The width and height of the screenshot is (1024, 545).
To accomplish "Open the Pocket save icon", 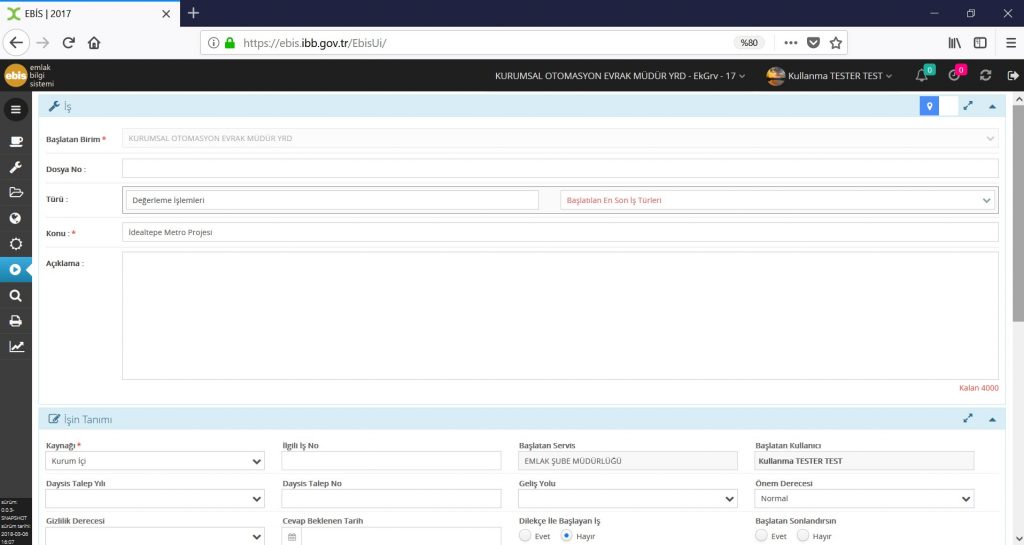I will coord(813,43).
